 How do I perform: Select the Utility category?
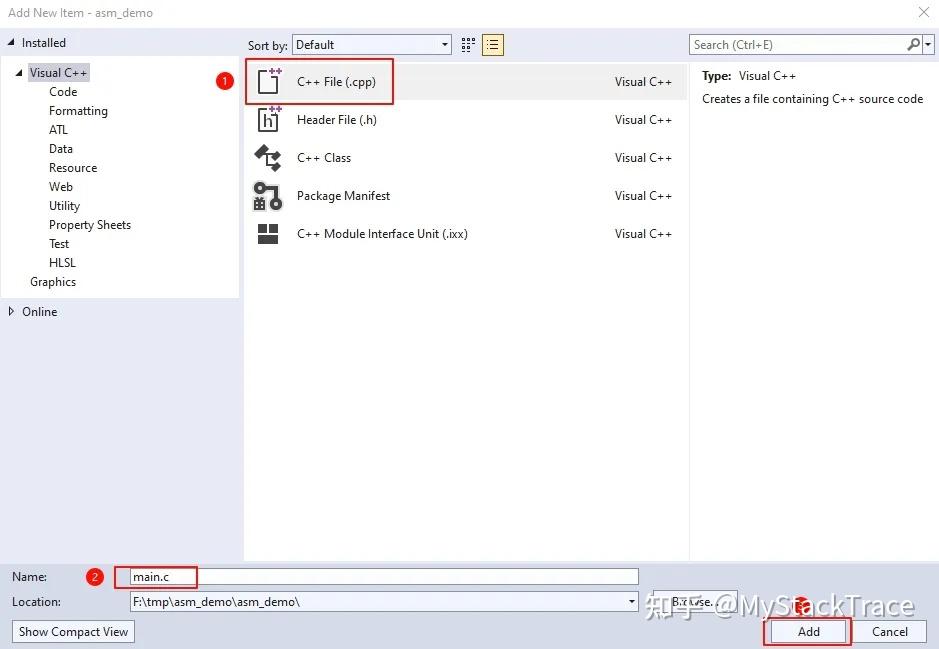tap(64, 206)
